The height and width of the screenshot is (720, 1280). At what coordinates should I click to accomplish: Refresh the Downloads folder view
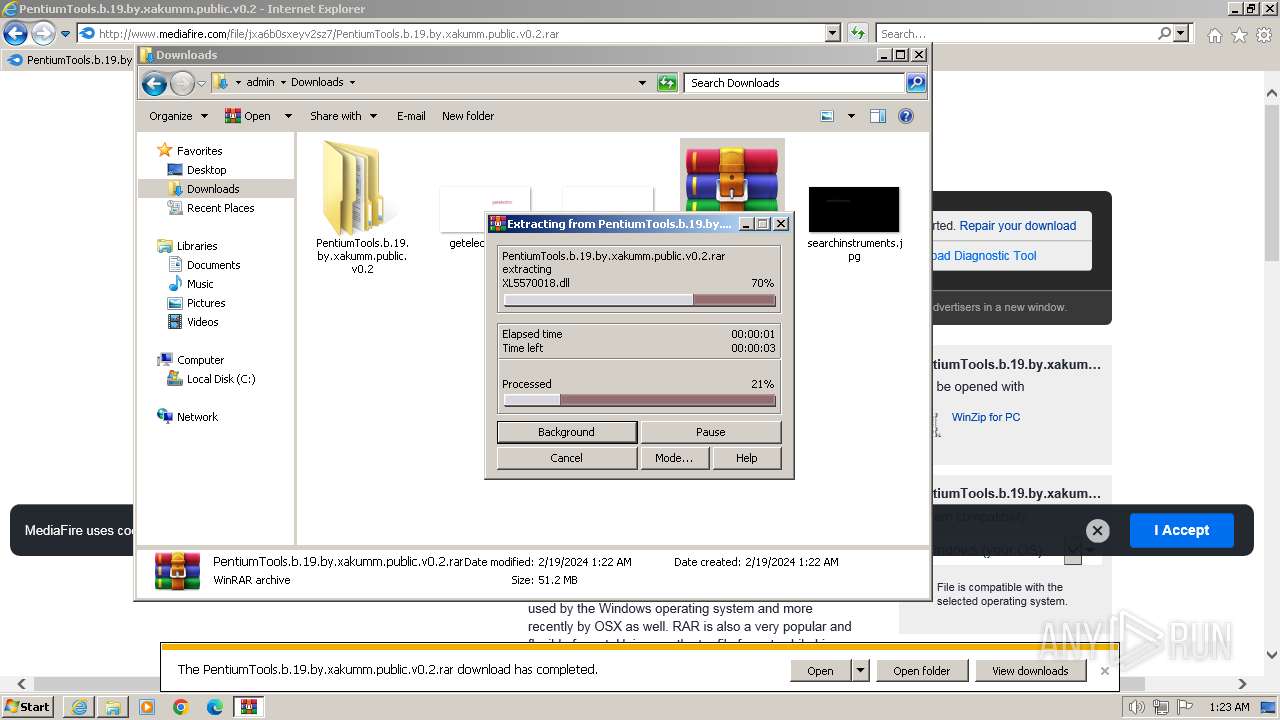(x=667, y=83)
